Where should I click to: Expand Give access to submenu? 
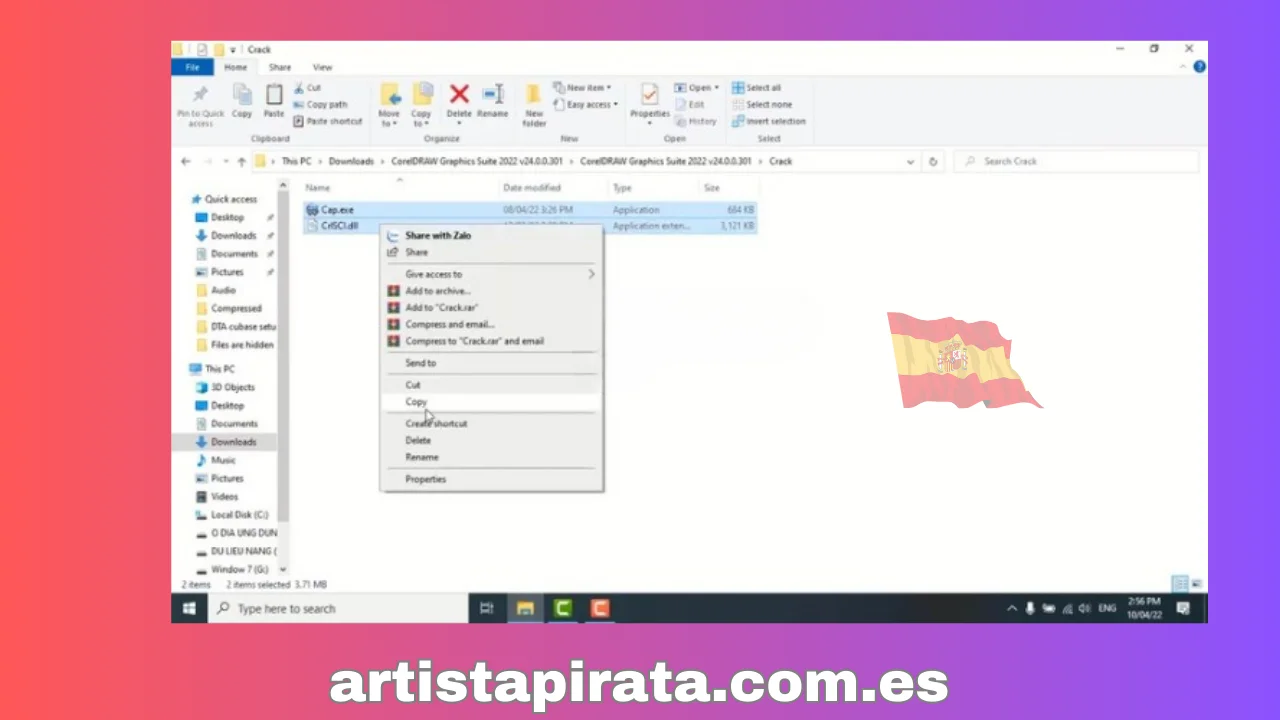(x=492, y=274)
